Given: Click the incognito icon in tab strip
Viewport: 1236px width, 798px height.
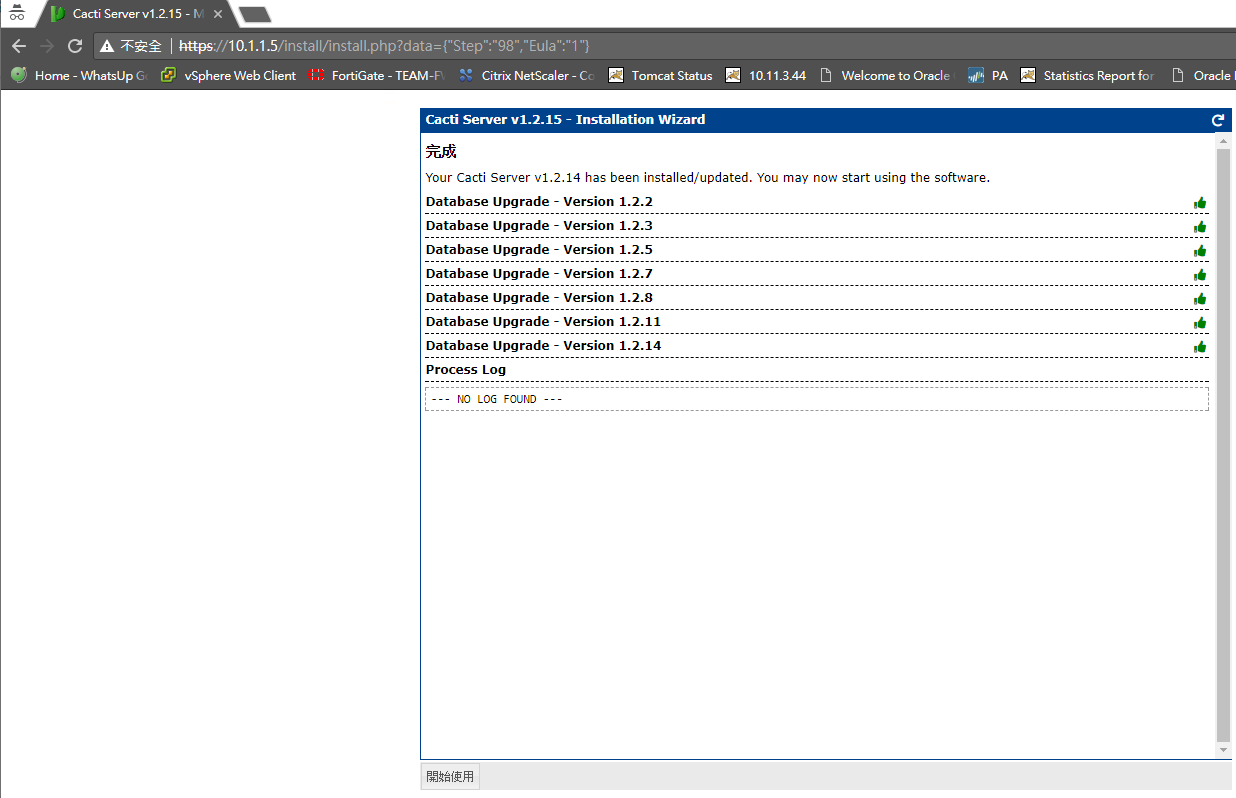Looking at the screenshot, I should pyautogui.click(x=17, y=13).
